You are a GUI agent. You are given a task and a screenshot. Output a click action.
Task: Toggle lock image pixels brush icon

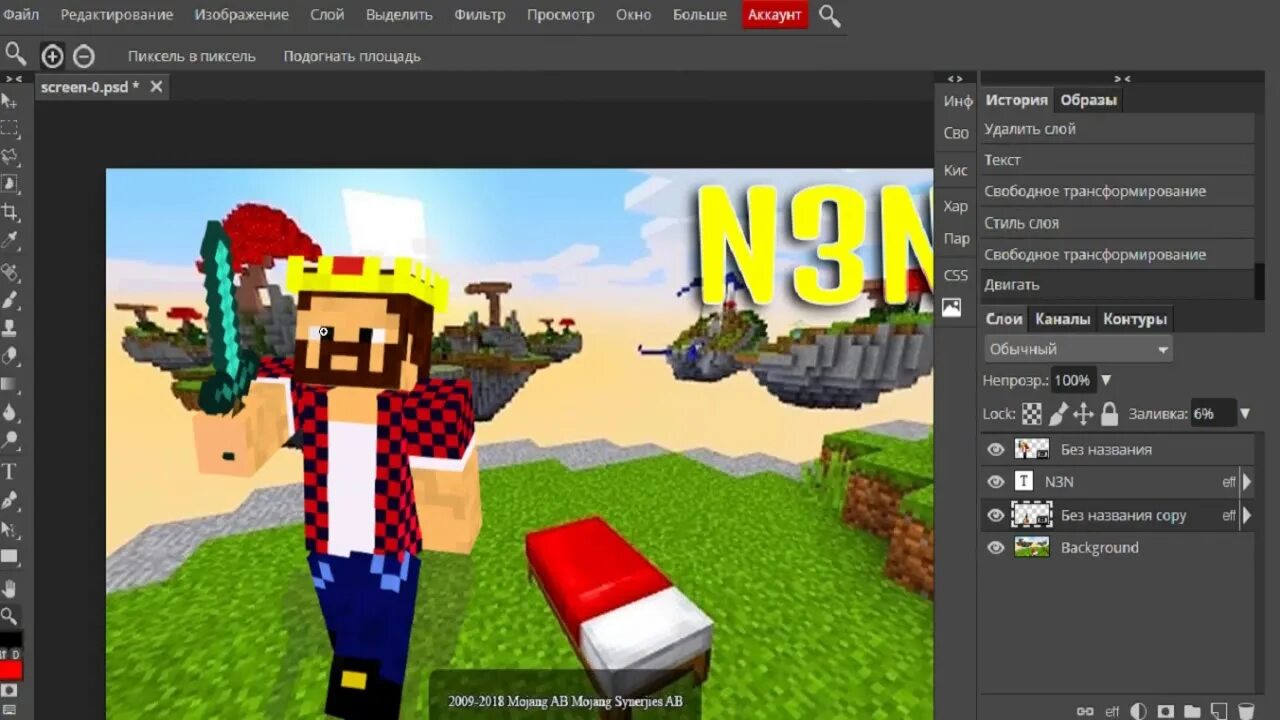pyautogui.click(x=1059, y=413)
